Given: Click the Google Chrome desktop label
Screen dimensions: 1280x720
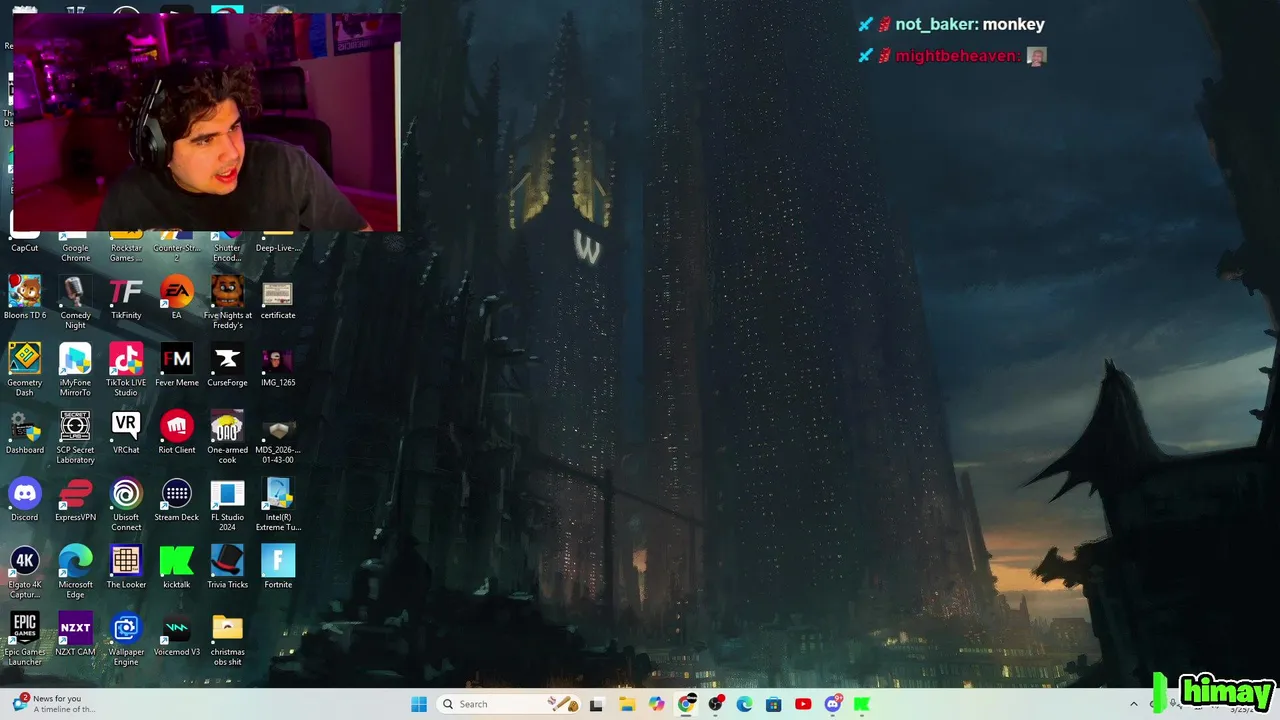Looking at the screenshot, I should point(75,253).
